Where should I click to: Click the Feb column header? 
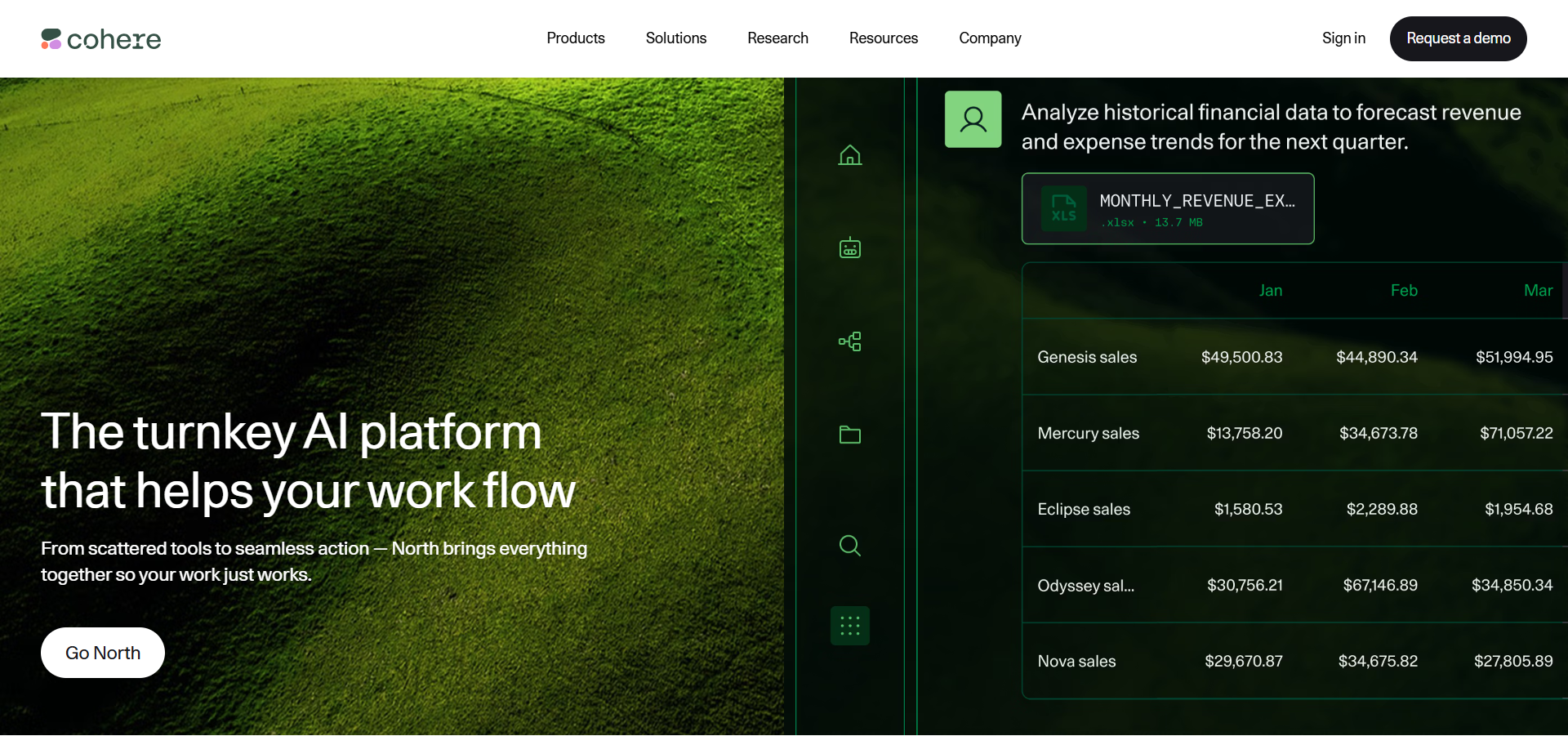coord(1403,291)
